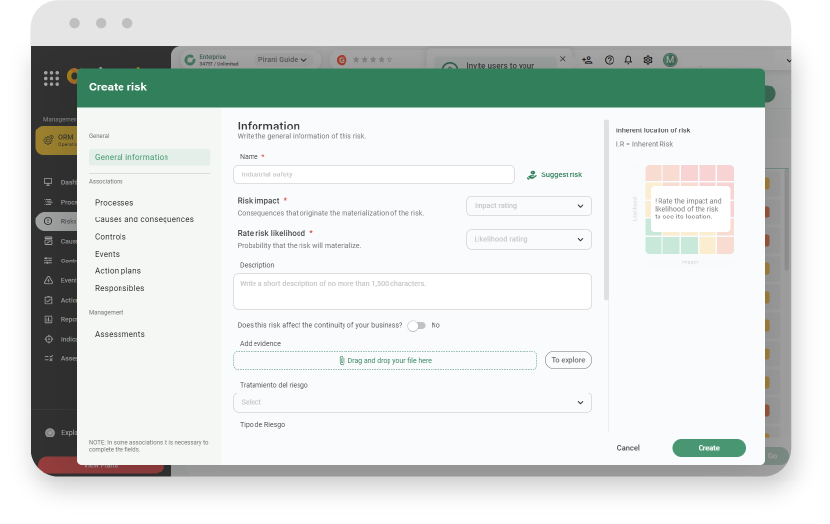Viewport: 830px width, 524px height.
Task: Click the invite user icon in top bar
Action: tap(587, 60)
